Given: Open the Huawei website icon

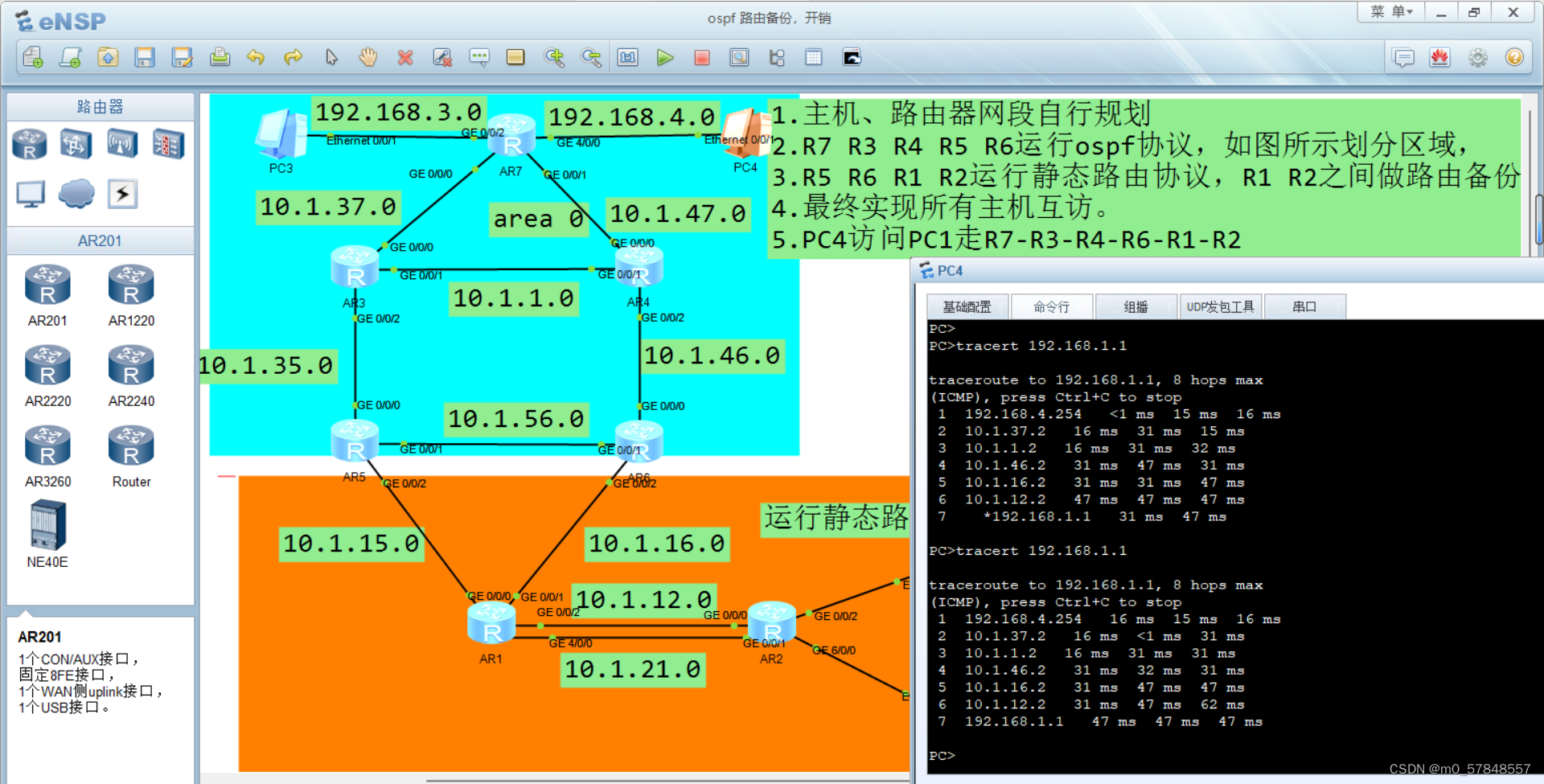Looking at the screenshot, I should click(x=1440, y=58).
